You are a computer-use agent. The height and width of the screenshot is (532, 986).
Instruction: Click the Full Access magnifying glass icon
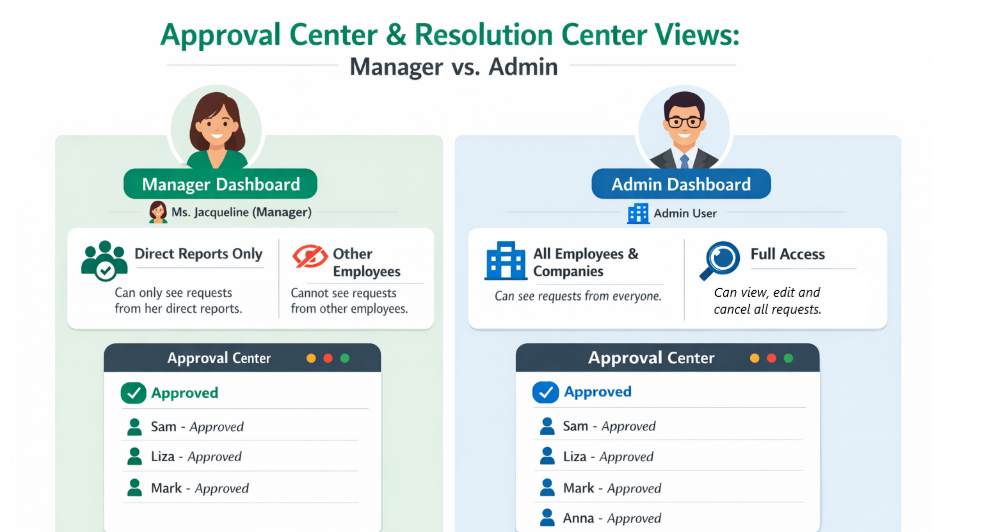point(719,260)
